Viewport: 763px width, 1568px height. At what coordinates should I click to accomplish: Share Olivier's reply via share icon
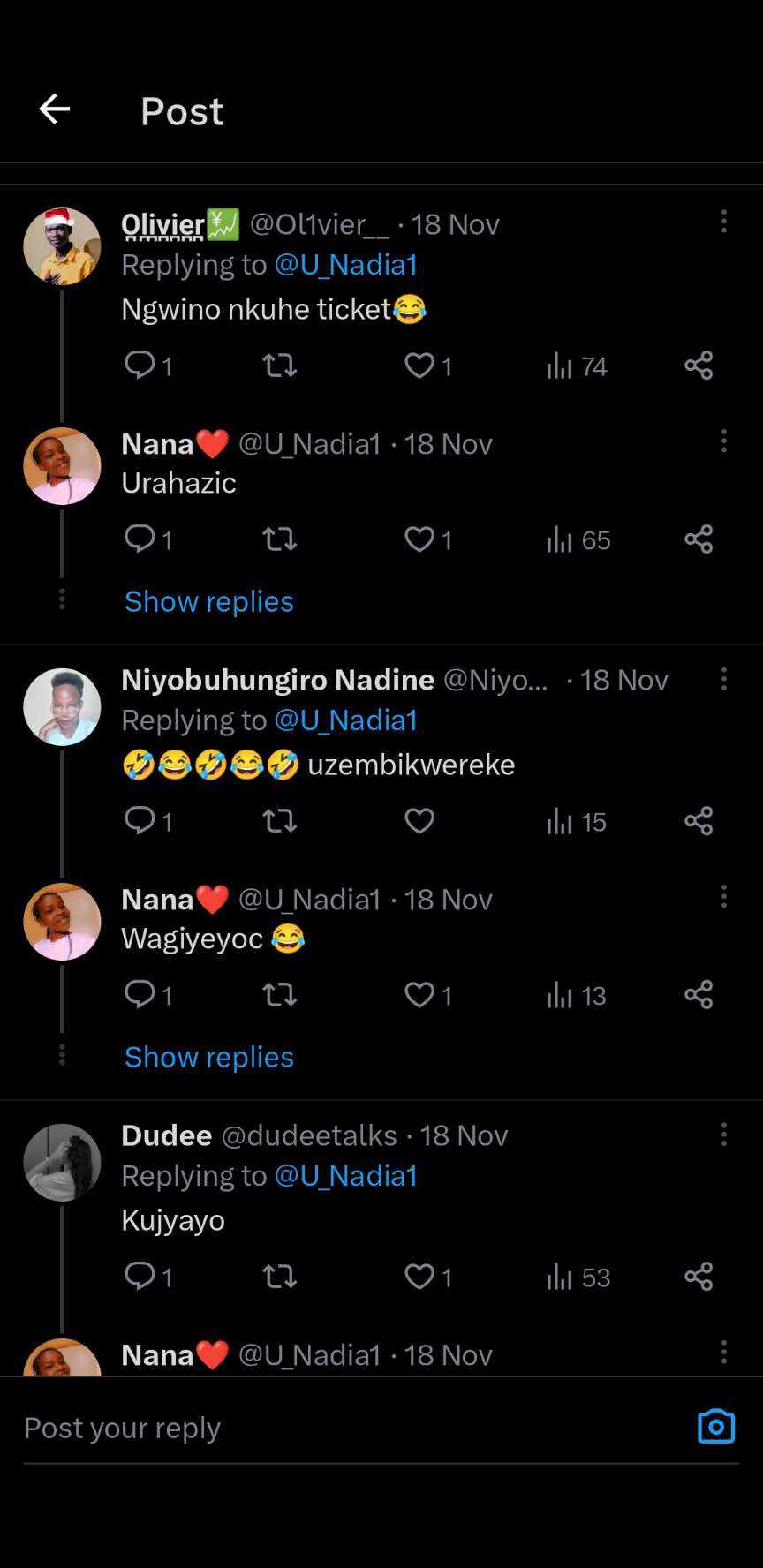point(699,366)
